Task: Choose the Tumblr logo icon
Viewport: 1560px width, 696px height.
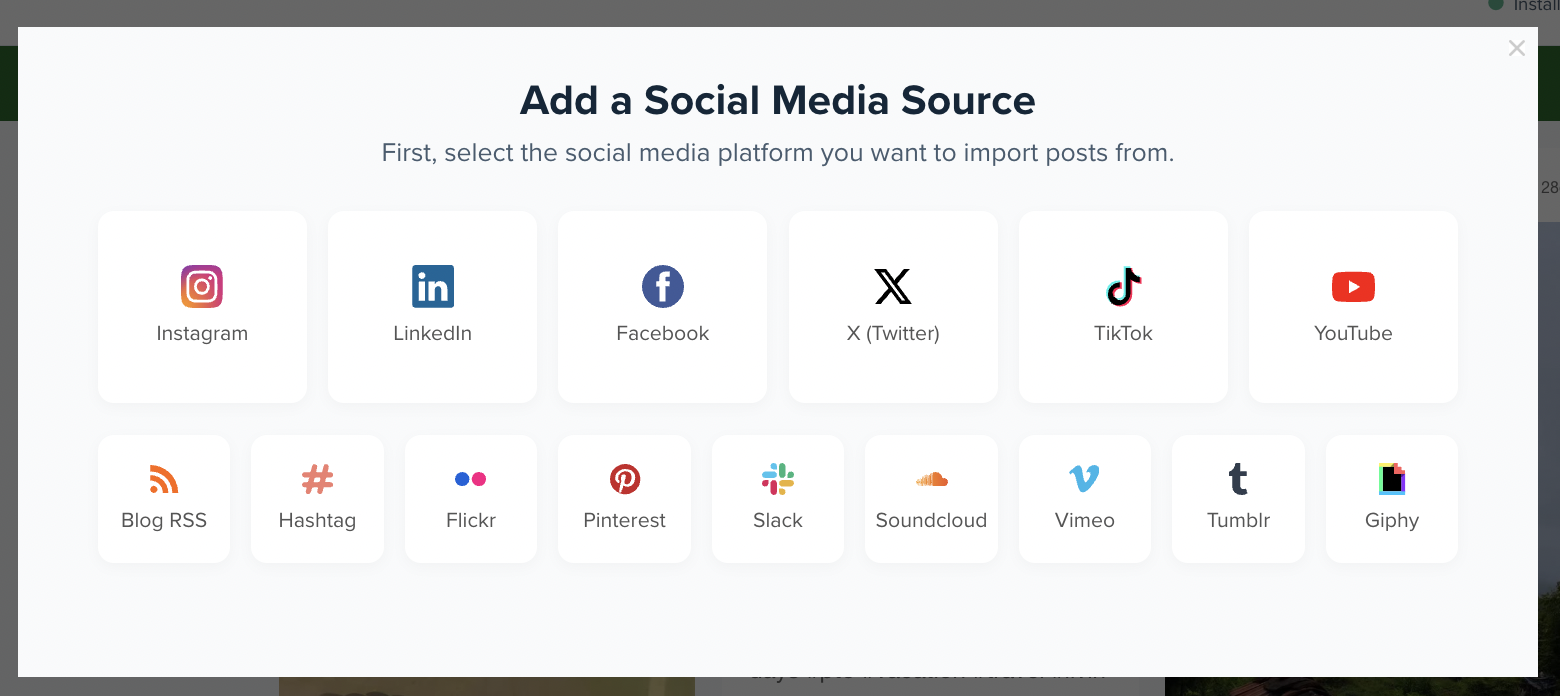Action: coord(1238,479)
